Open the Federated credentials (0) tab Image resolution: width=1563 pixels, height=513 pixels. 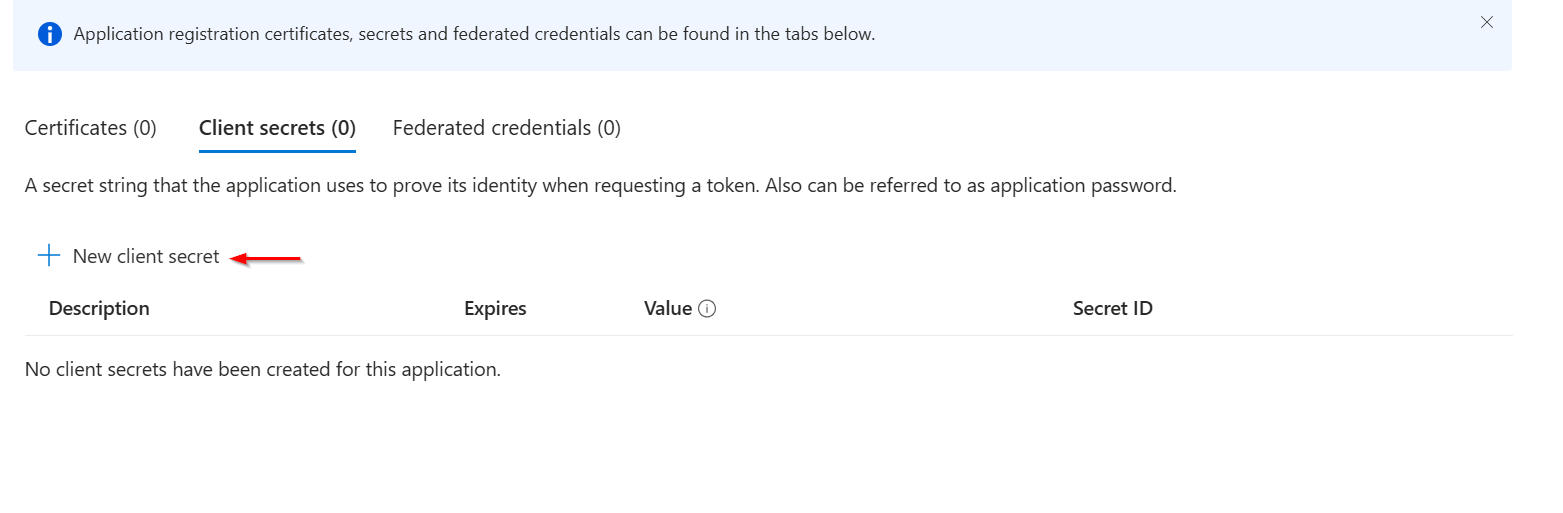[506, 128]
